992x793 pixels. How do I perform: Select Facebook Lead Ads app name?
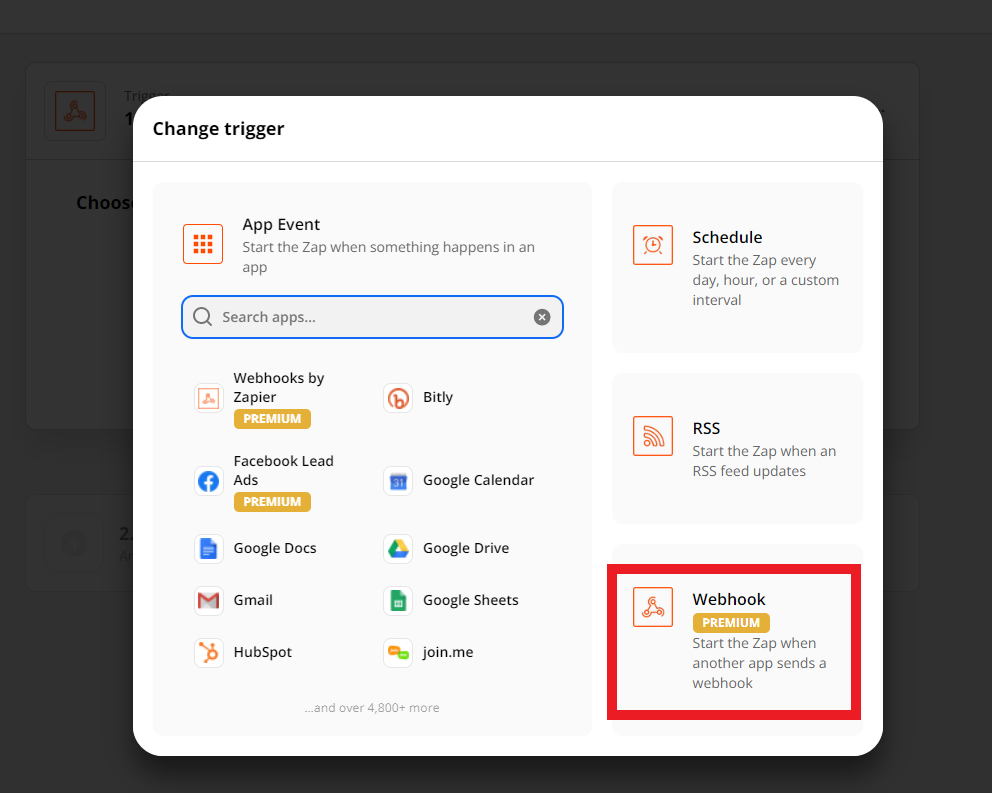pyautogui.click(x=283, y=470)
